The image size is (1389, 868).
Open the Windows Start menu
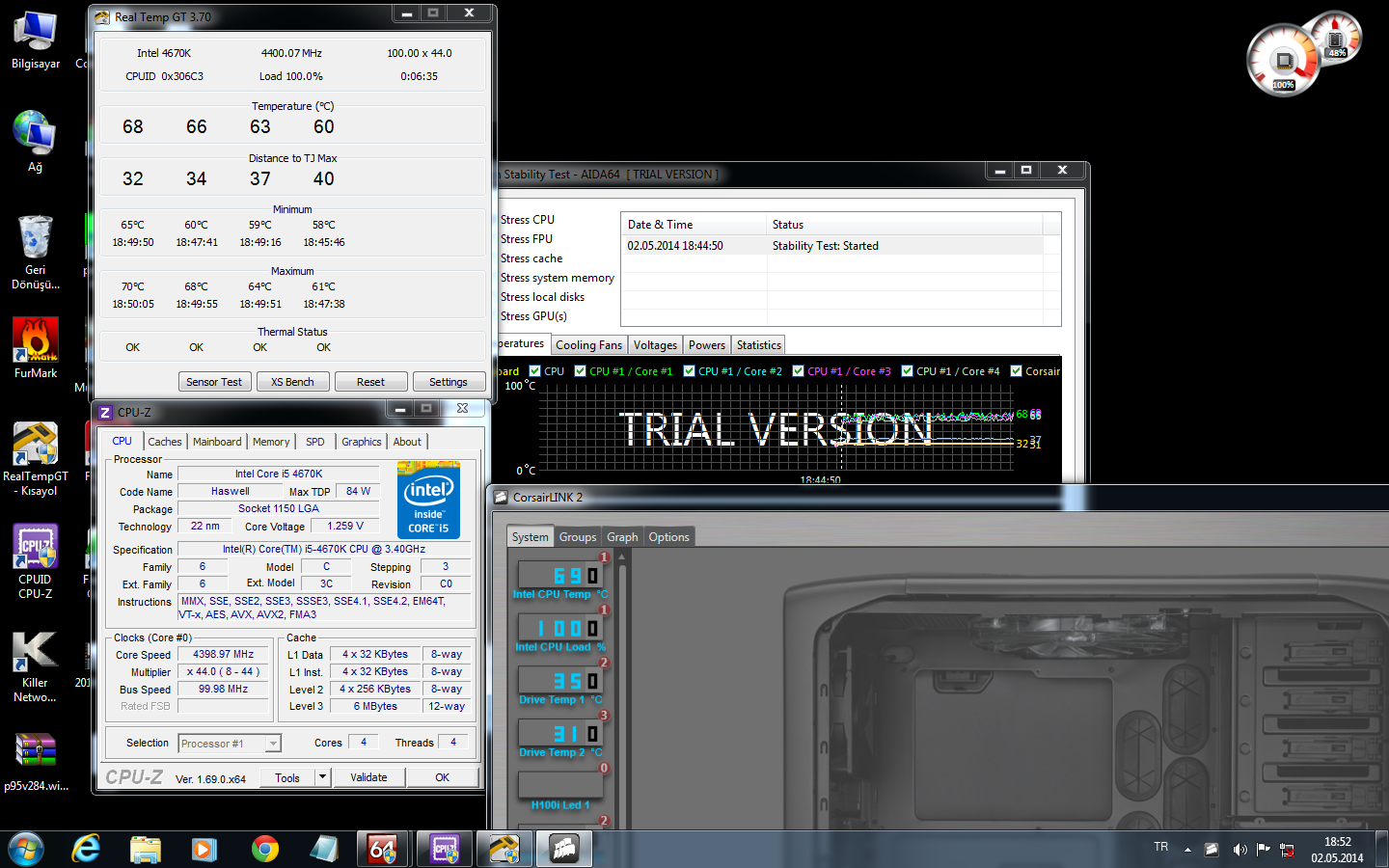[x=26, y=849]
